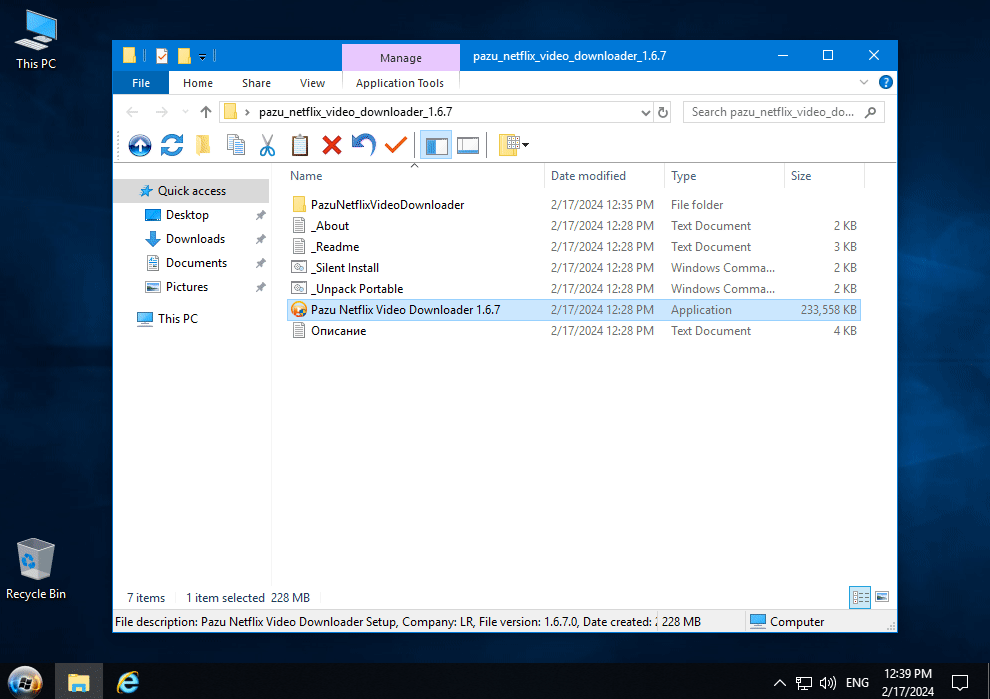990x699 pixels.
Task: Select Quick access in the navigation pane
Action: [192, 191]
